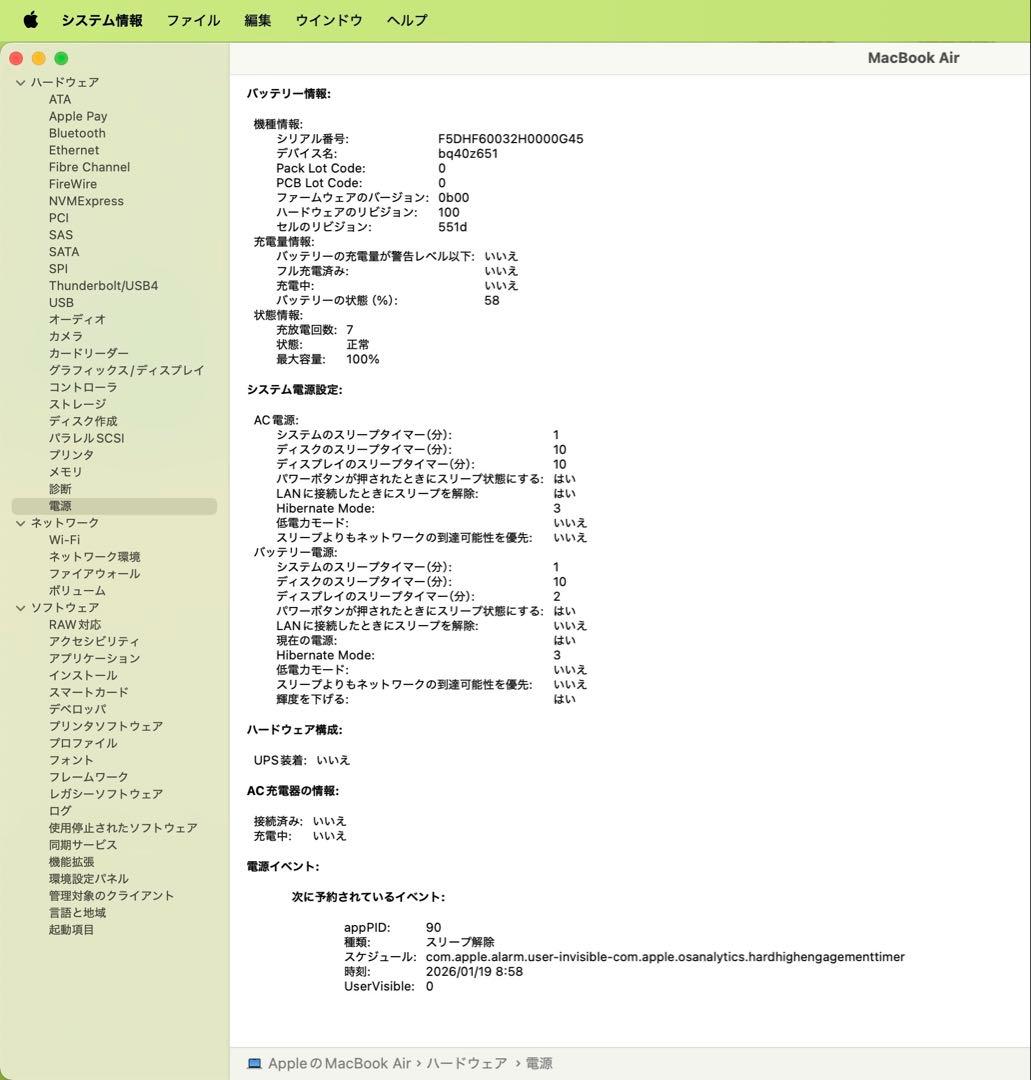Select アプリケーション in the software list

tap(94, 658)
